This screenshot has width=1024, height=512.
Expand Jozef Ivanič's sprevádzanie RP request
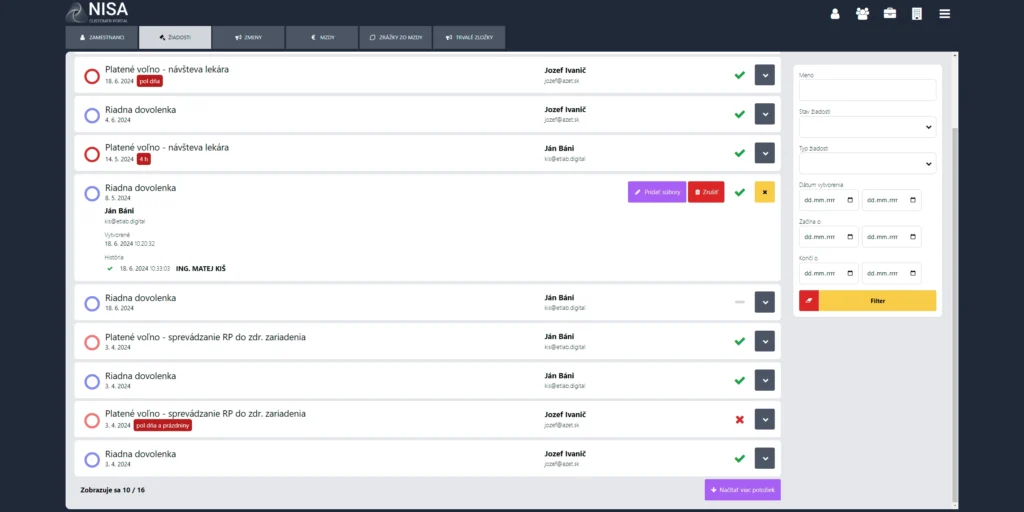(x=765, y=419)
